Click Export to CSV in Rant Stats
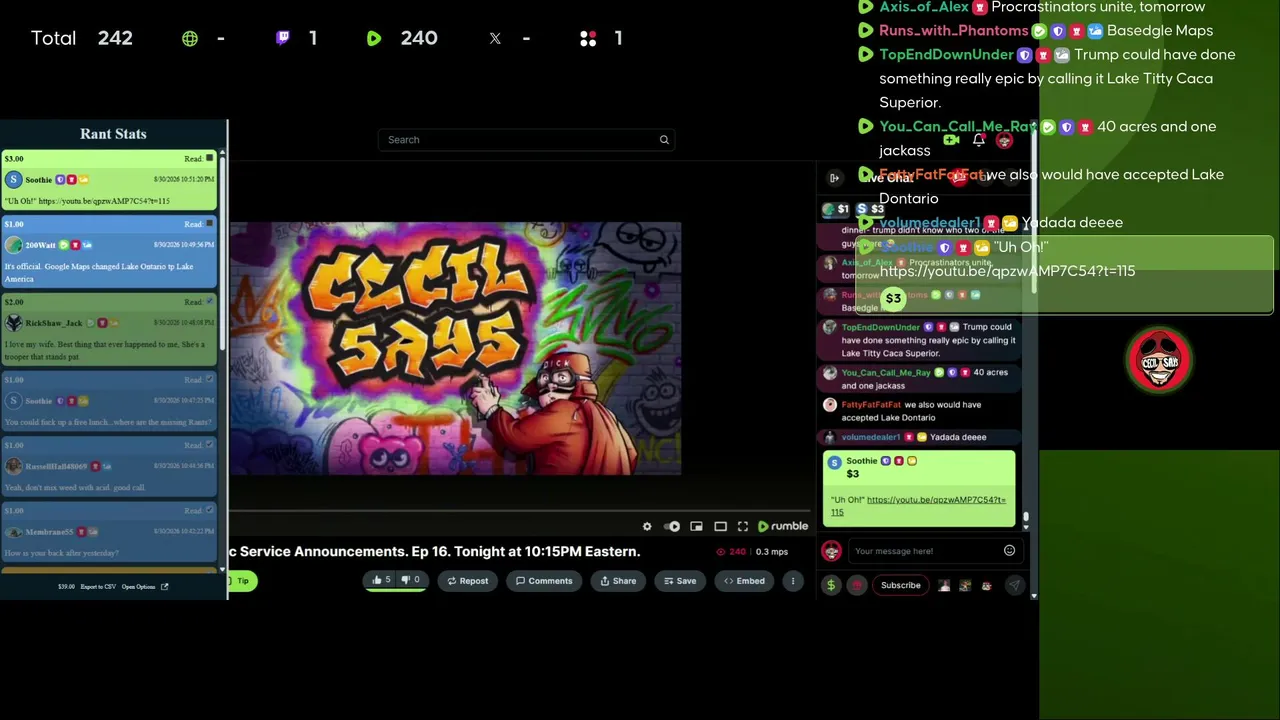Viewport: 1280px width, 720px height. (98, 587)
